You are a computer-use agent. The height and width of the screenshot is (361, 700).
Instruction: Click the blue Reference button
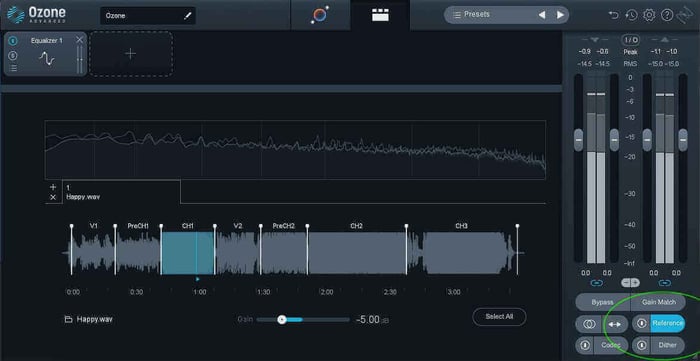(667, 324)
